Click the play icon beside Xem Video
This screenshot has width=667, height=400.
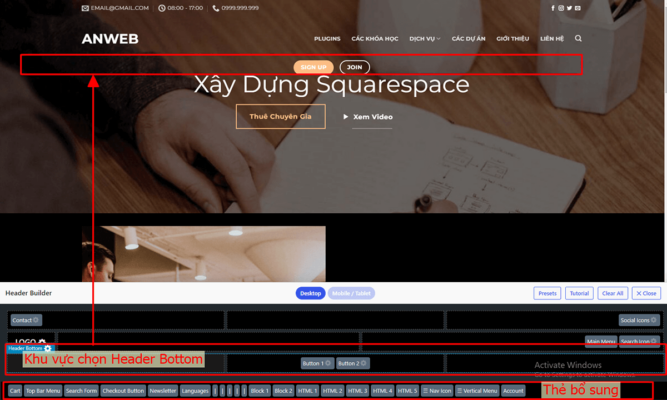click(x=346, y=117)
